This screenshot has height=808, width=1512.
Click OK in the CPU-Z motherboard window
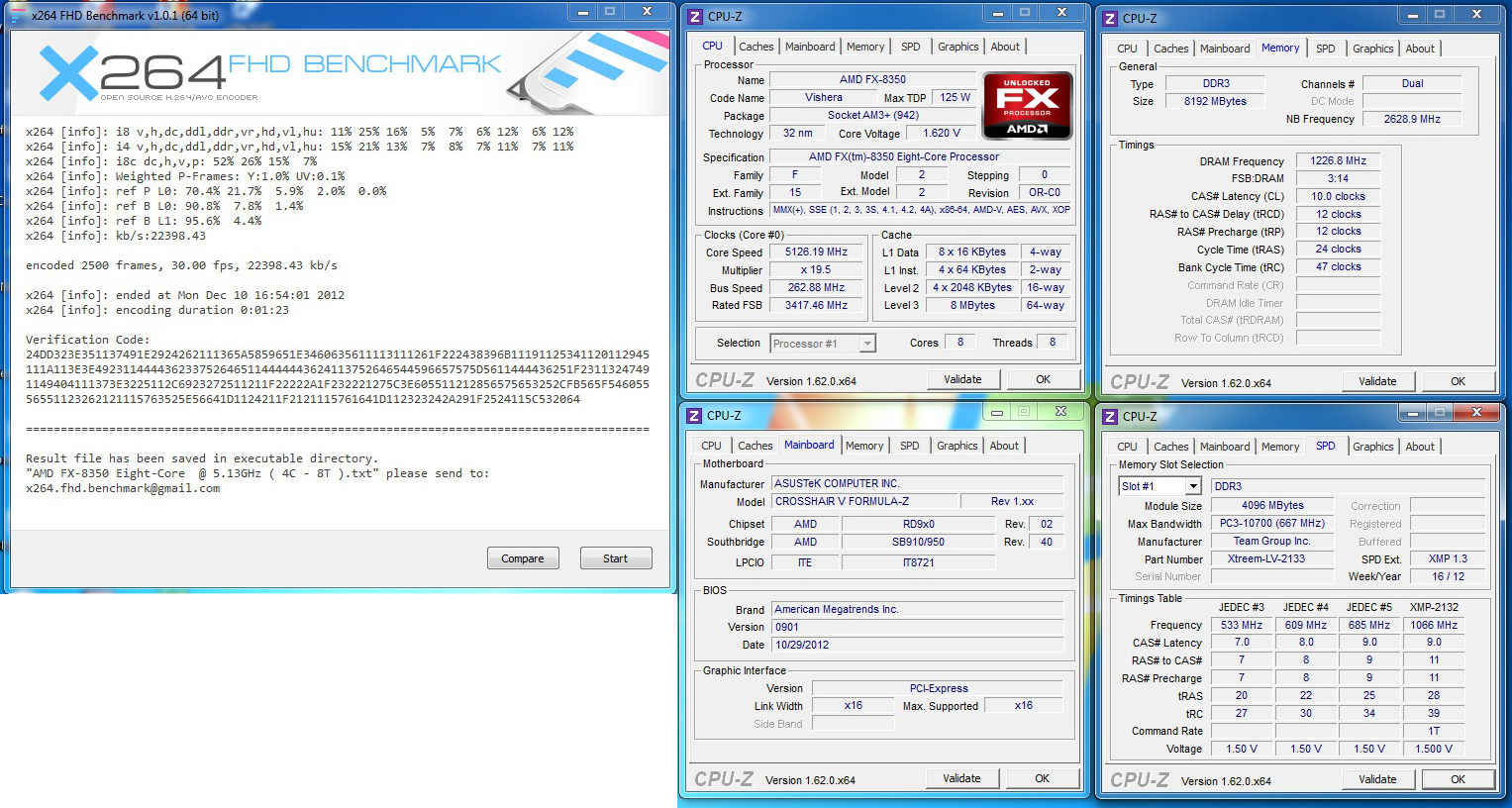point(1042,778)
